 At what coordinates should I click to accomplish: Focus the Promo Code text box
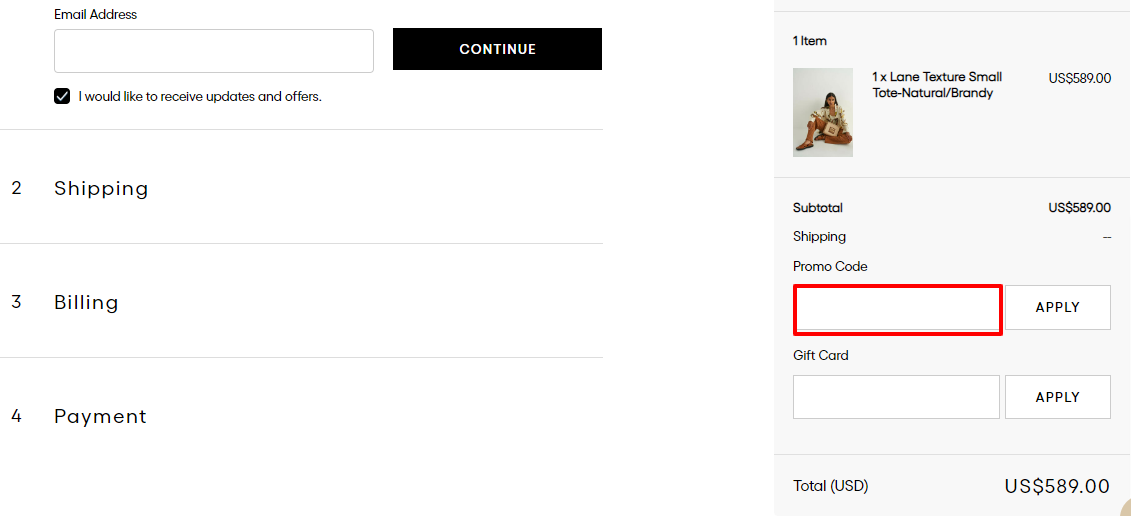coord(897,310)
